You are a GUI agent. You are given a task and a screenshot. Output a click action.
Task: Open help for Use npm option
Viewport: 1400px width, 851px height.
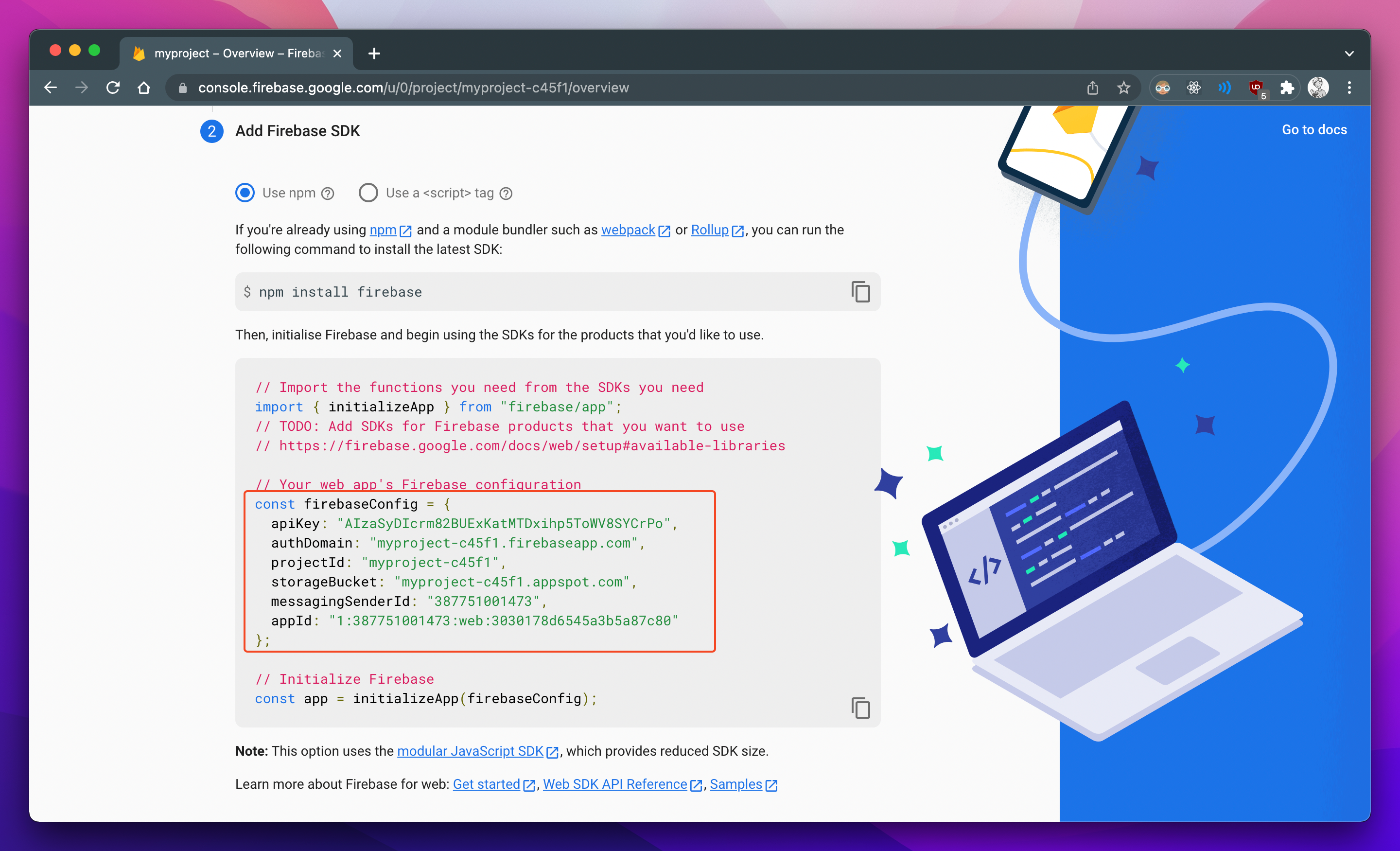coord(327,193)
